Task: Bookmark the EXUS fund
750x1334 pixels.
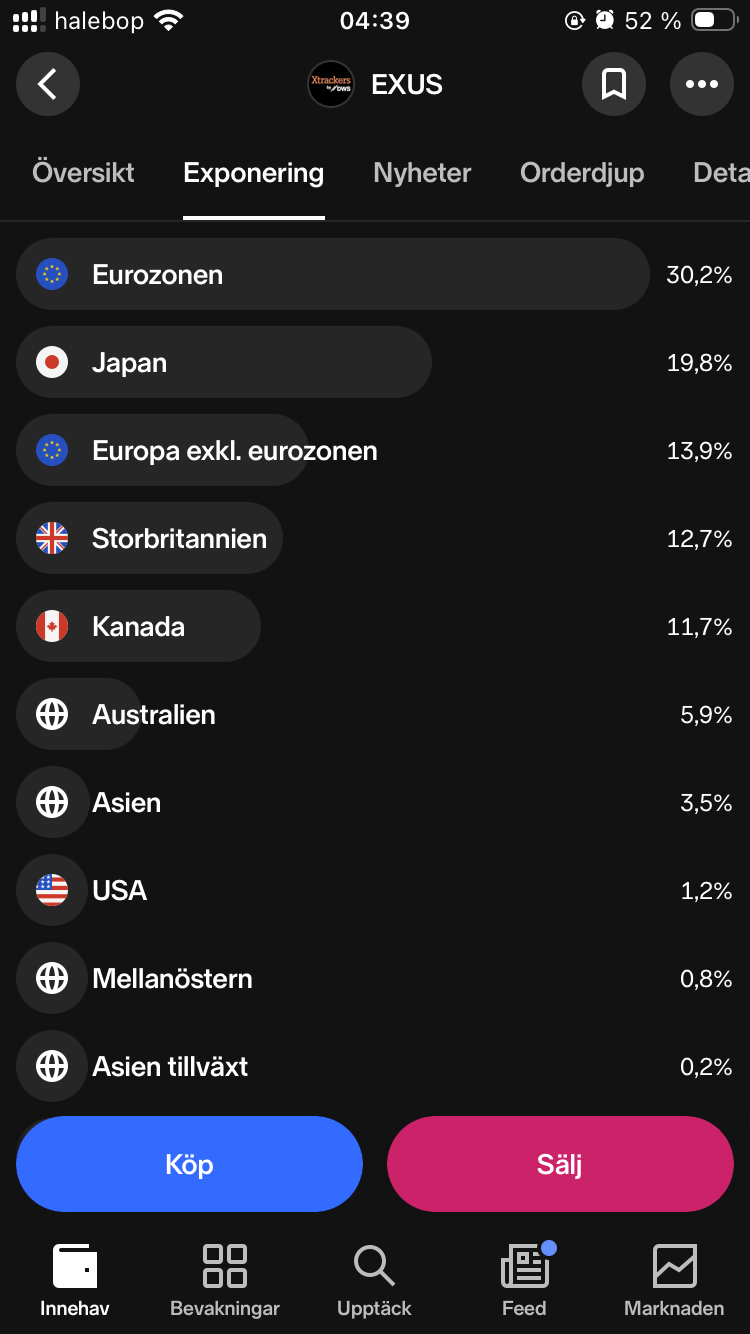Action: coord(613,84)
